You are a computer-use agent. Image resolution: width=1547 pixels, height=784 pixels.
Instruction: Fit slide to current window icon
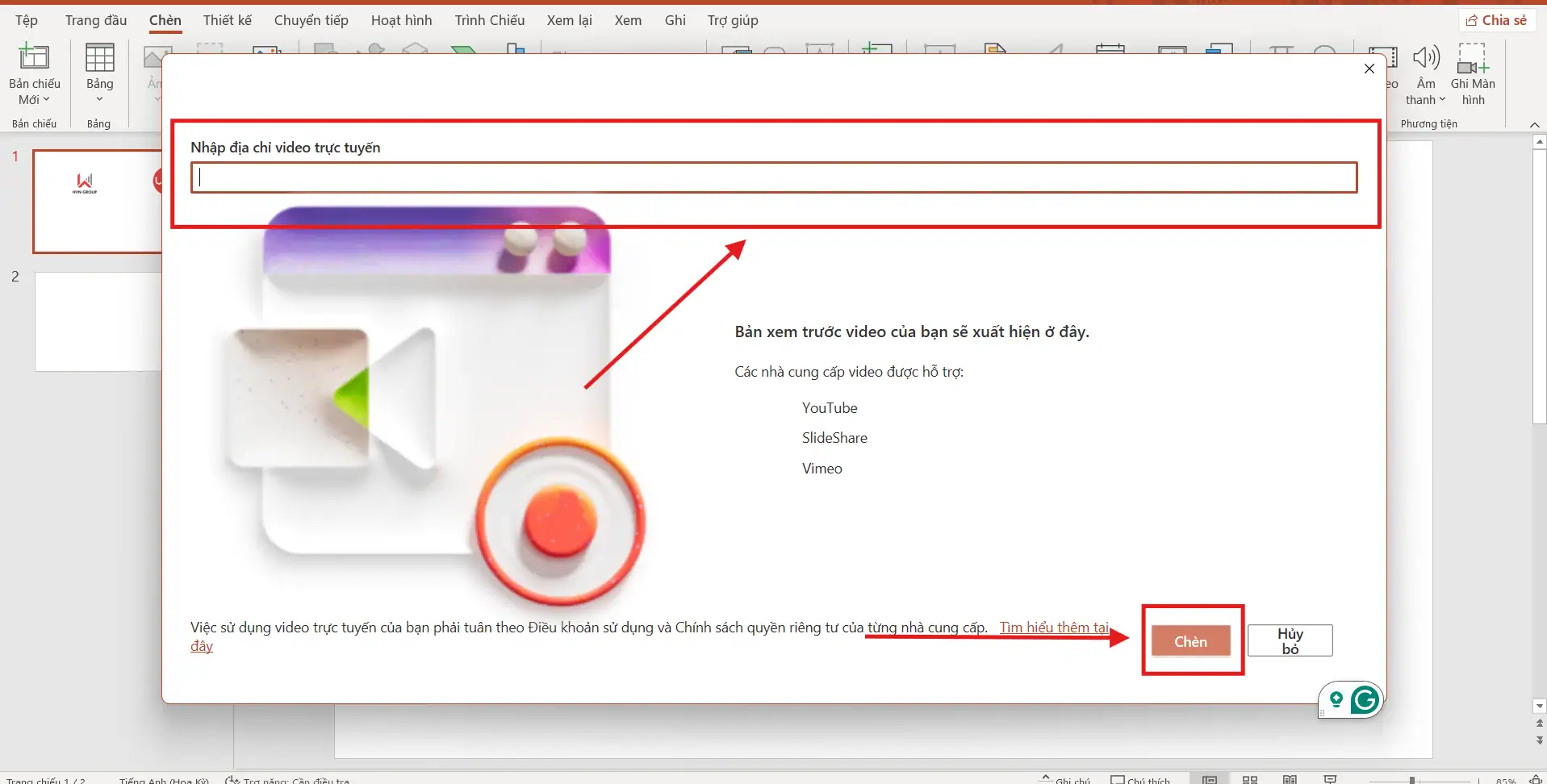click(1536, 779)
